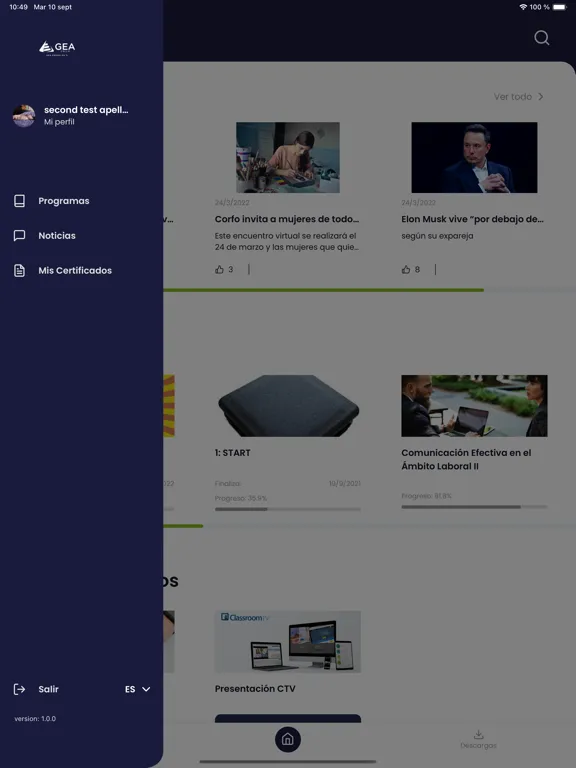Tap the home button in bottom bar
Image resolution: width=576 pixels, height=768 pixels.
click(288, 739)
